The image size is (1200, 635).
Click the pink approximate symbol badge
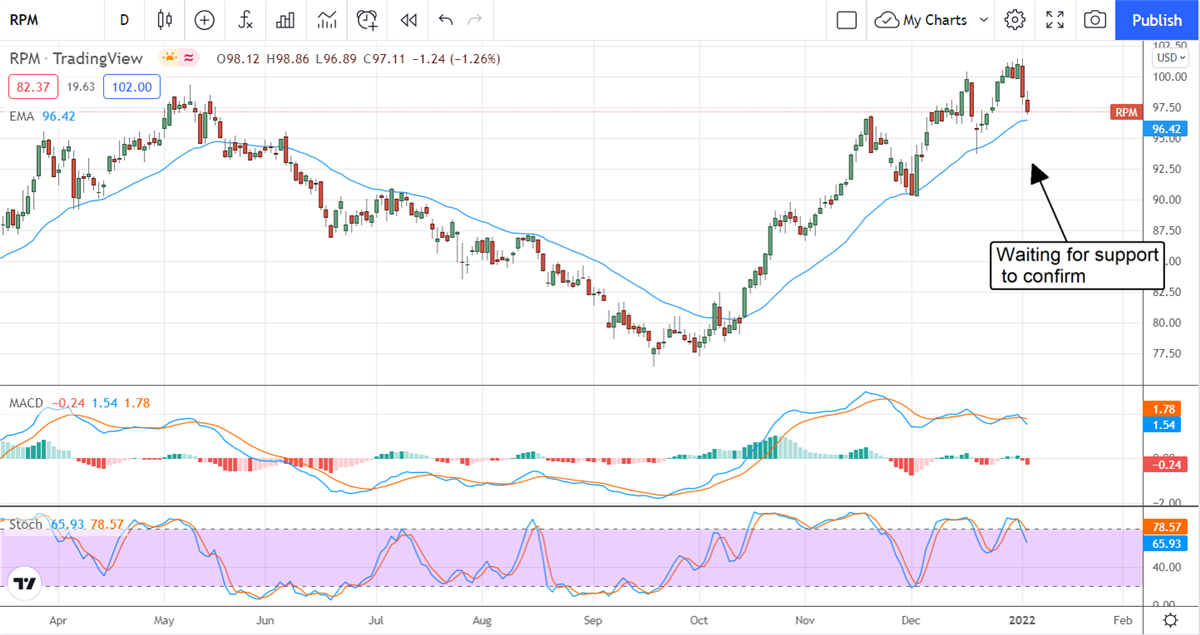coord(188,59)
